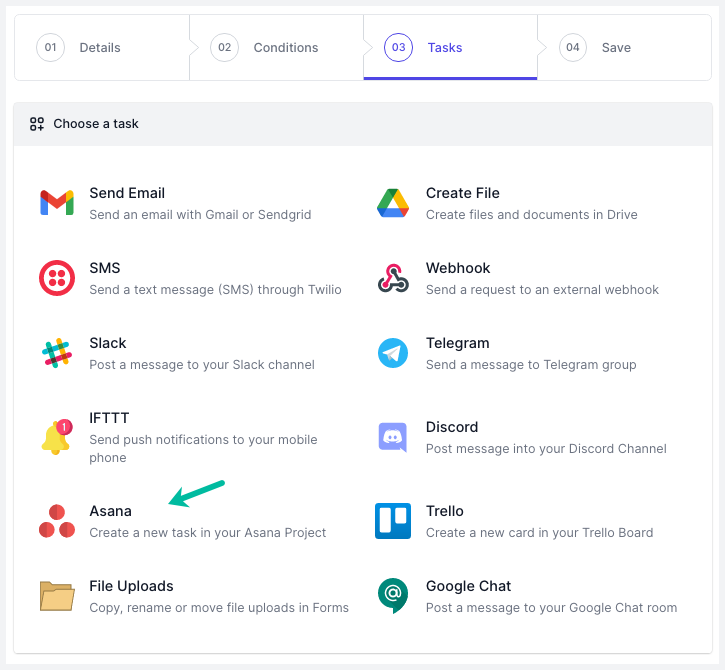725x670 pixels.
Task: Click the File Uploads folder icon
Action: point(57,596)
